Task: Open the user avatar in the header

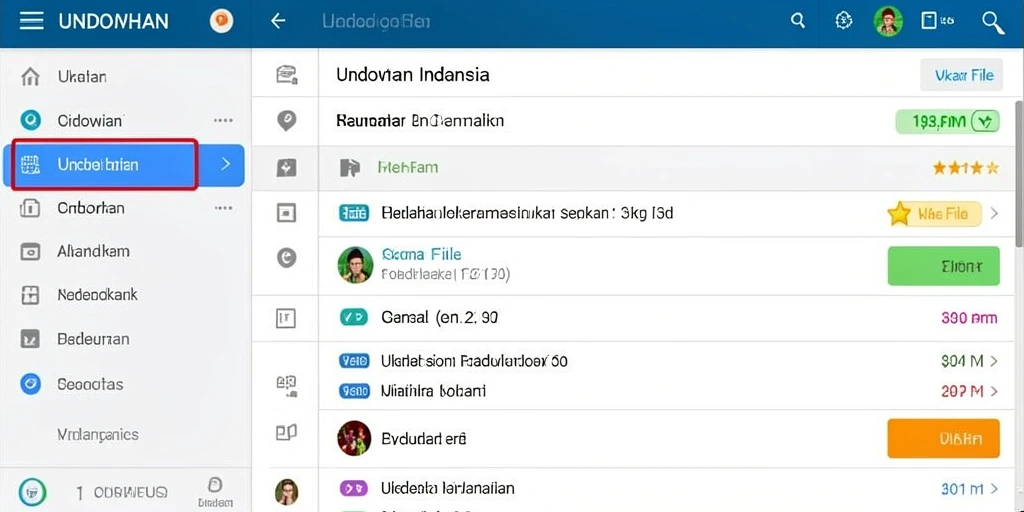Action: click(x=888, y=22)
